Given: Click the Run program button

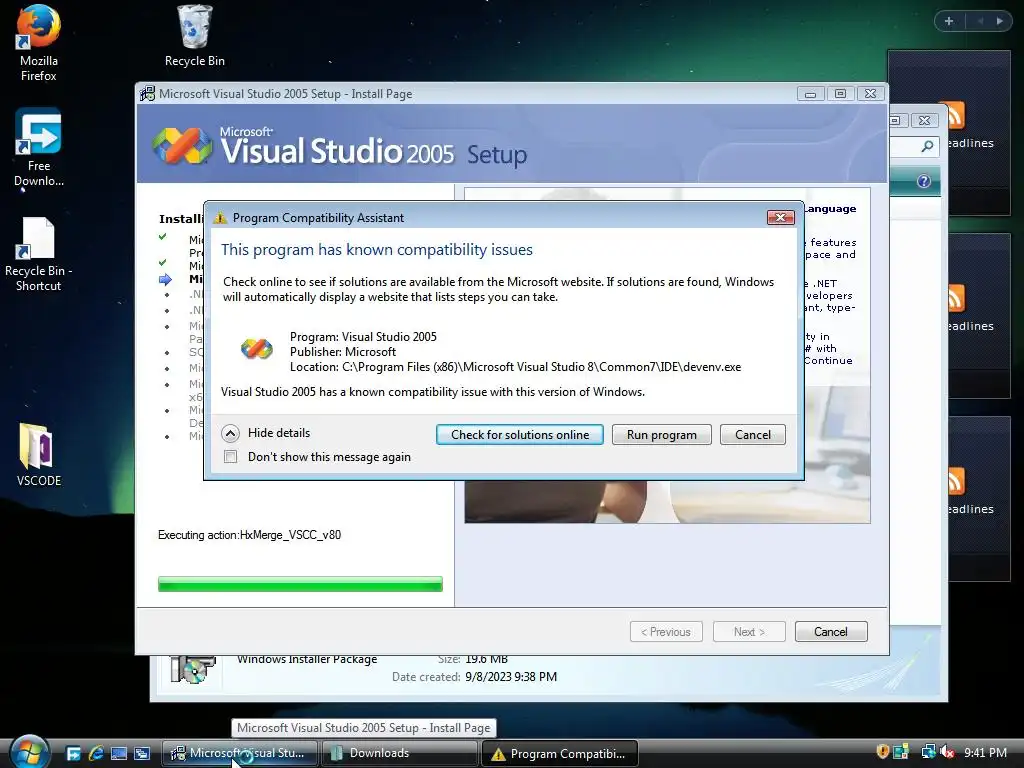Looking at the screenshot, I should (662, 435).
